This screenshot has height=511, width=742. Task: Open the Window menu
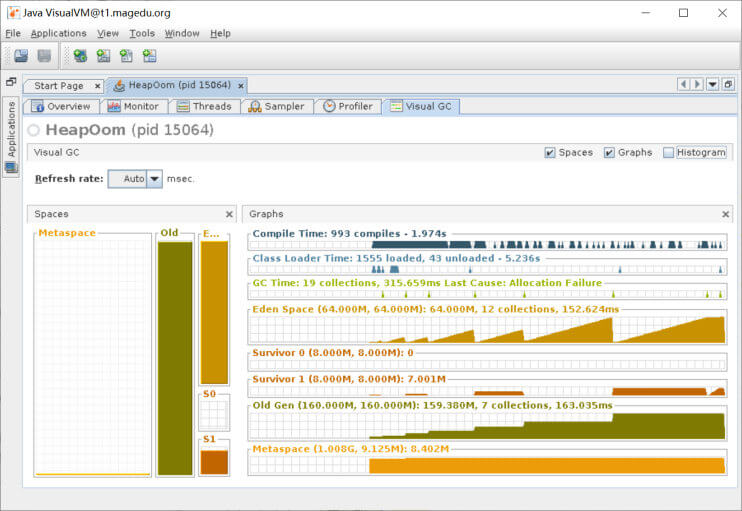(182, 34)
